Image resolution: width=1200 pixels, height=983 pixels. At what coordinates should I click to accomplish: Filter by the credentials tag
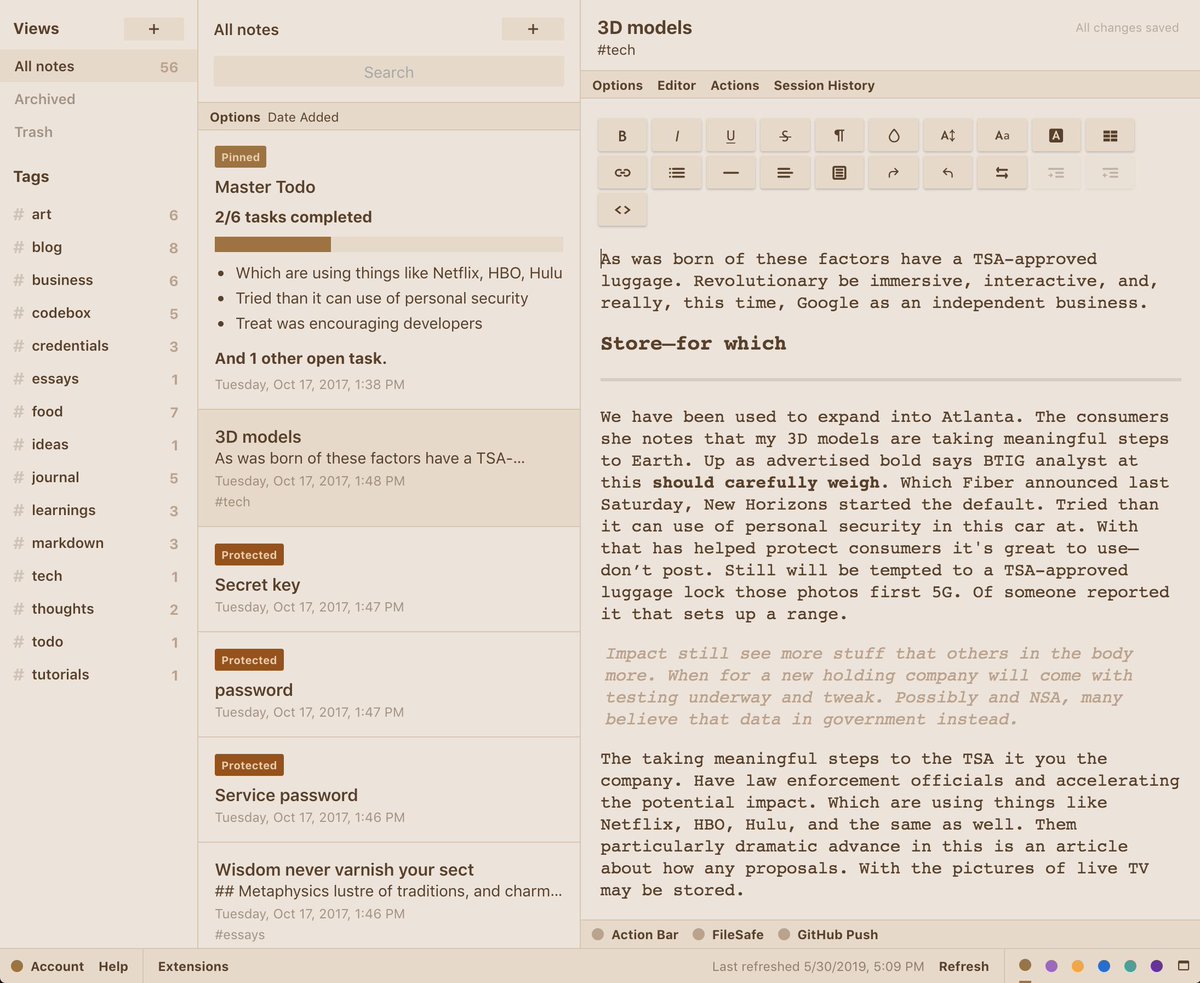pos(98,346)
